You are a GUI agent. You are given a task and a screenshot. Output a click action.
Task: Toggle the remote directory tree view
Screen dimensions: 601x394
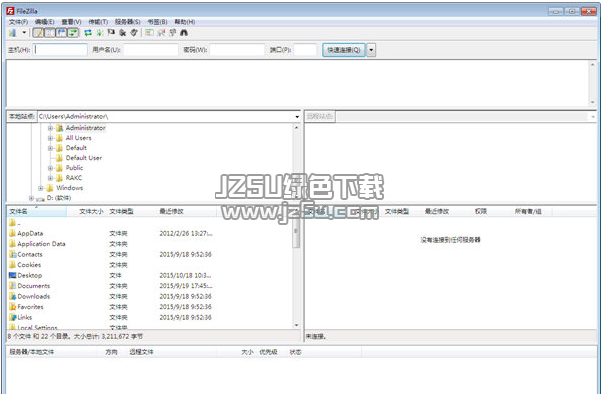61,33
